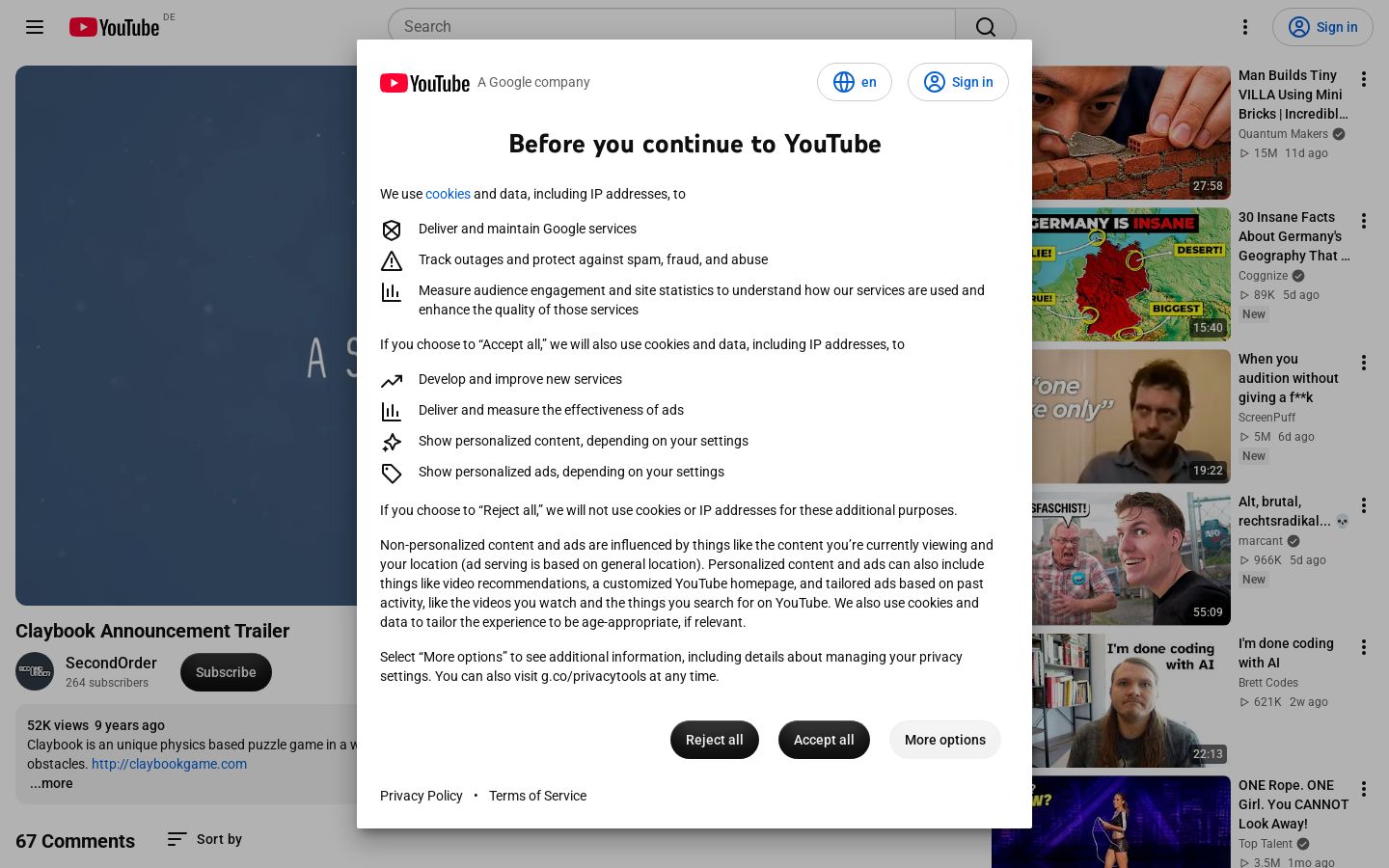Open the Coggnize channel

(x=1264, y=276)
